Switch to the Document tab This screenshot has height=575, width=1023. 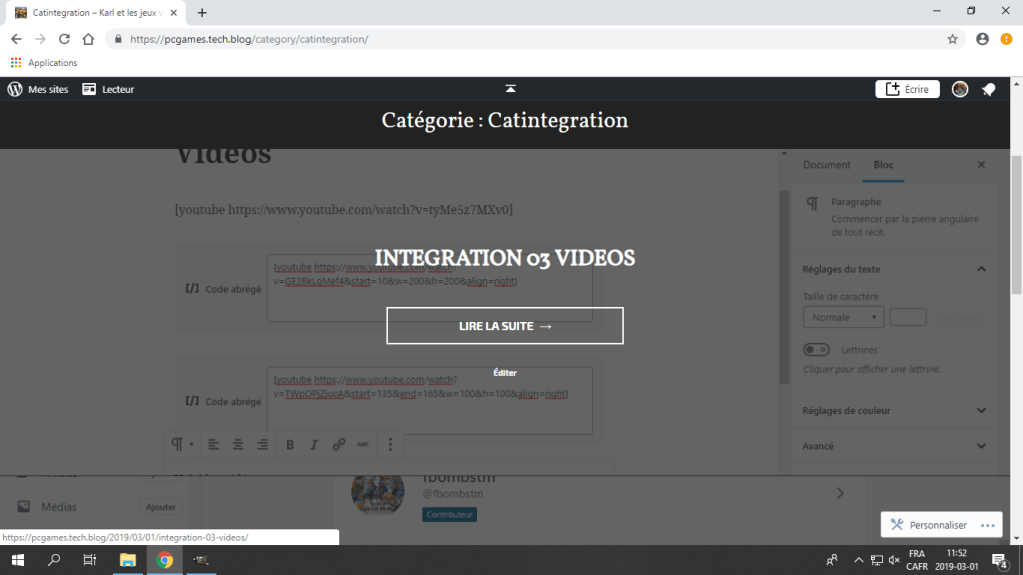(x=827, y=165)
